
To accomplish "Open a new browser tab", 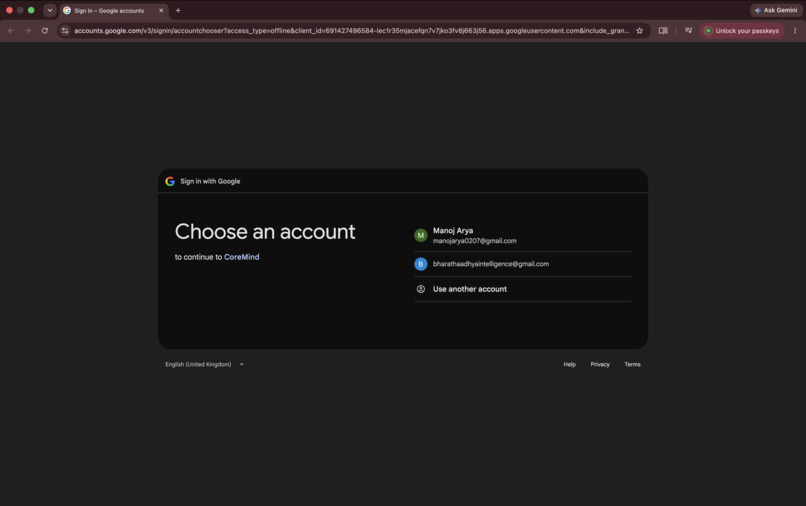I will 178,10.
